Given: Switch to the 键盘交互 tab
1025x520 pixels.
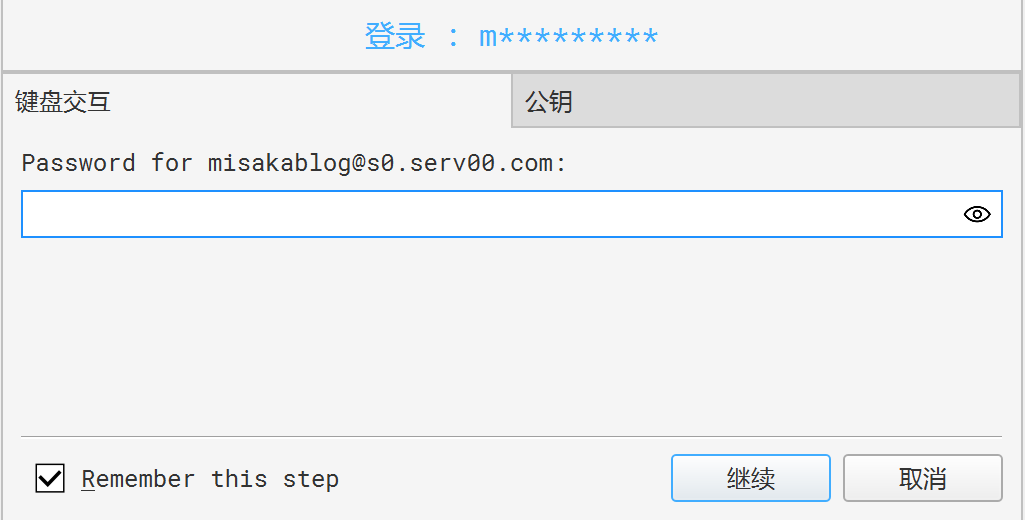Looking at the screenshot, I should pyautogui.click(x=63, y=101).
